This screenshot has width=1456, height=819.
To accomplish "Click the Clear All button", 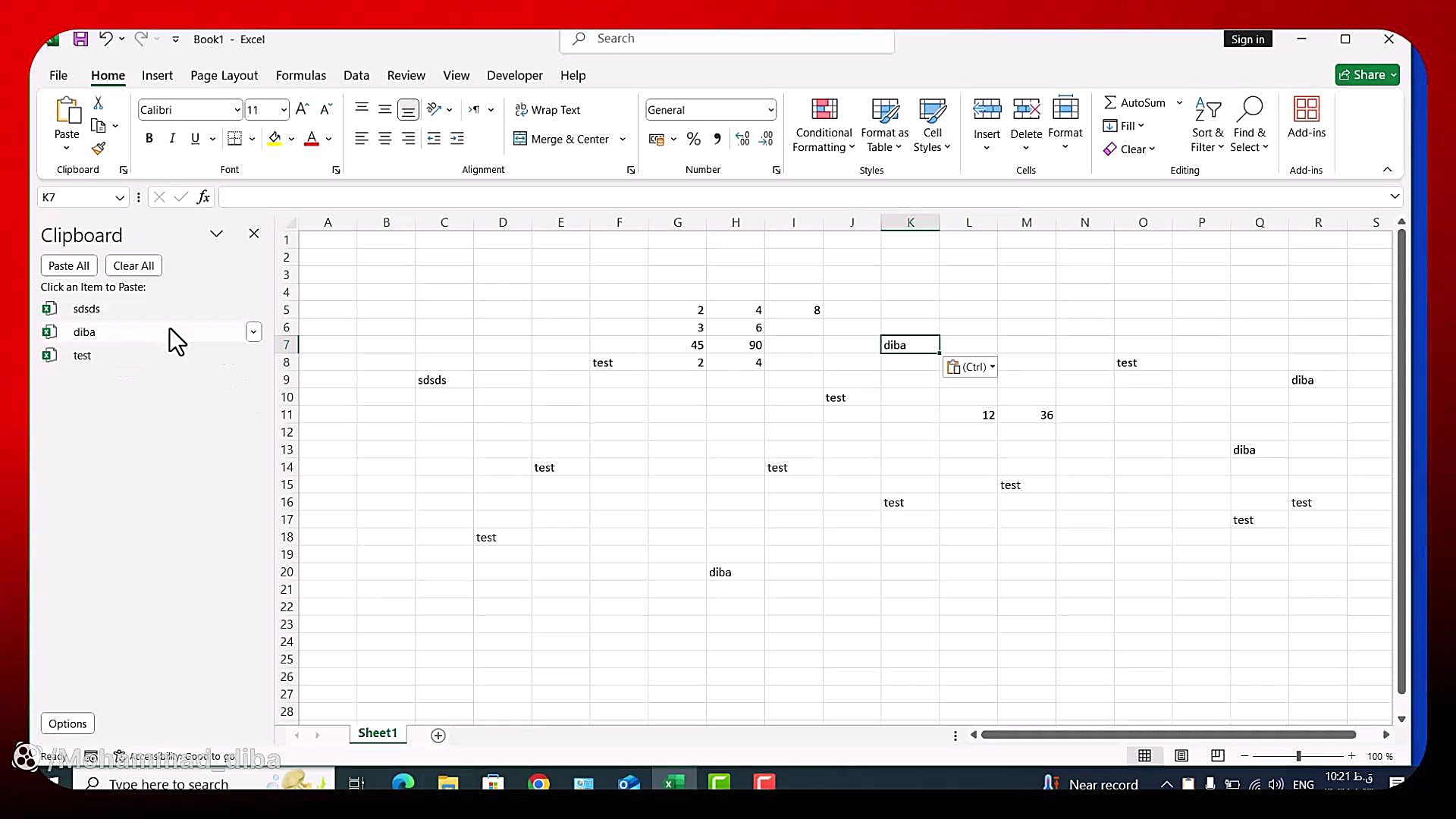I will (x=133, y=265).
